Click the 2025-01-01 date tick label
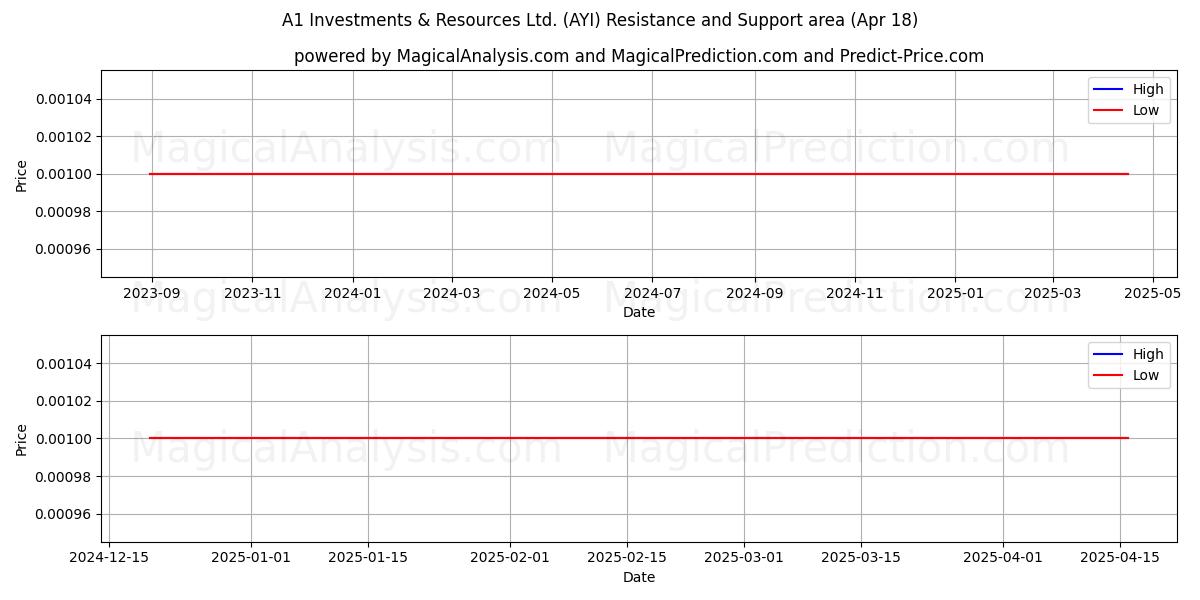The image size is (1200, 600). 251,558
